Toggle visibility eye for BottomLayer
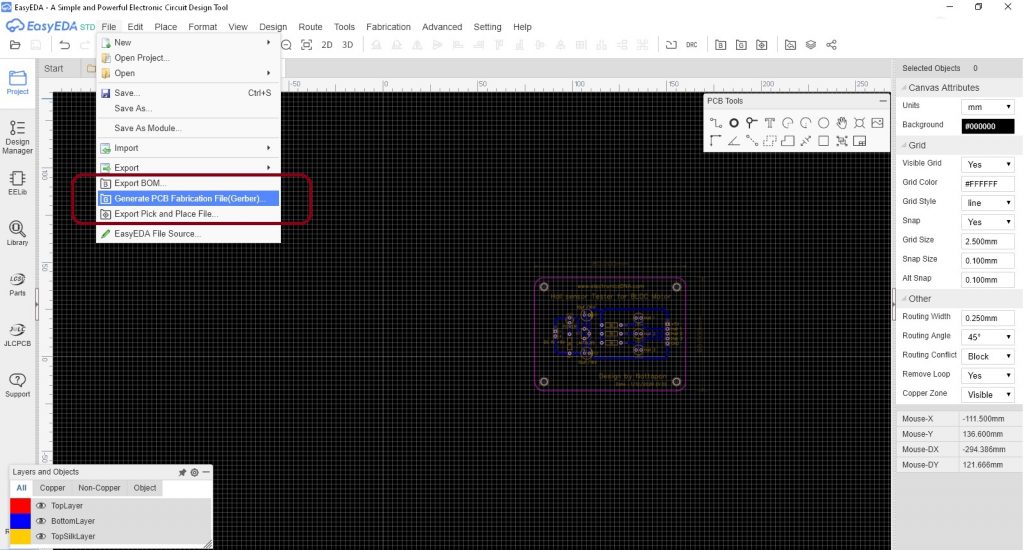This screenshot has height=550, width=1024. coord(41,521)
